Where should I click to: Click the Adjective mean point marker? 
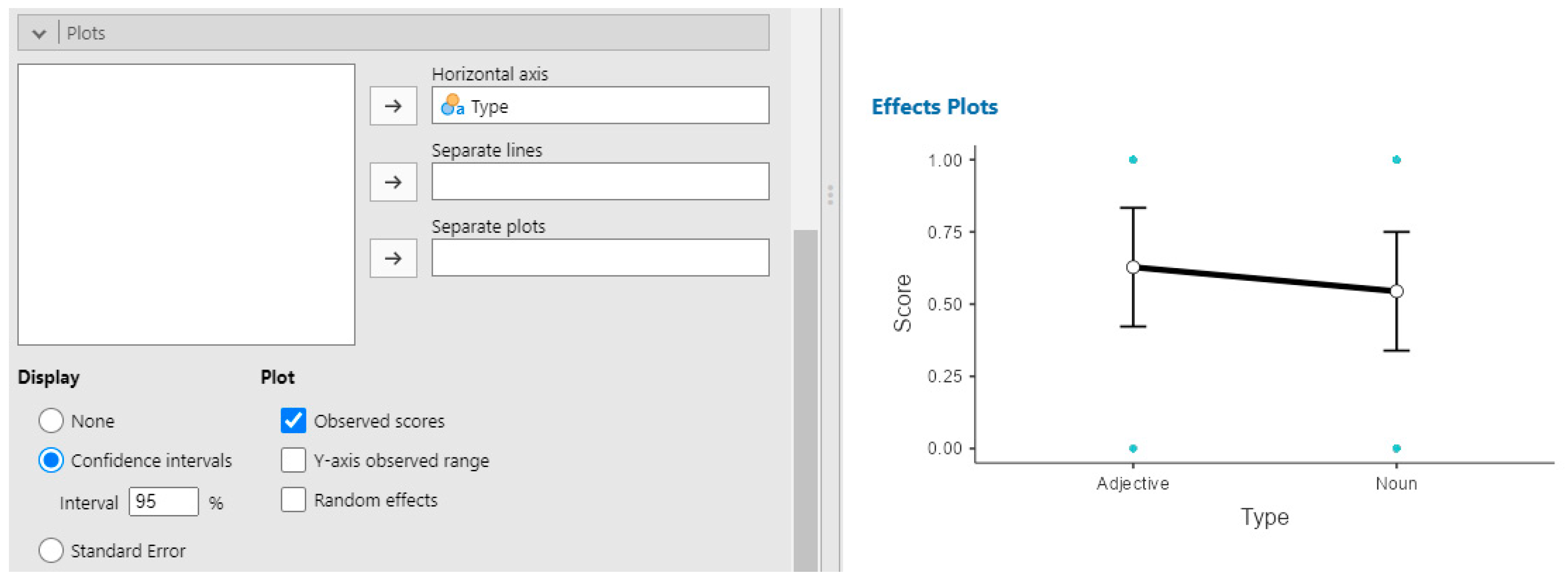pyautogui.click(x=1133, y=267)
